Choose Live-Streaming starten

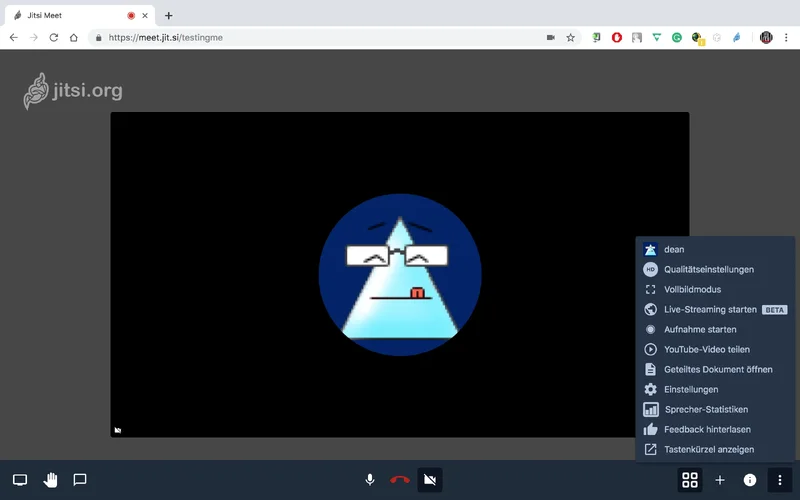[x=715, y=309]
